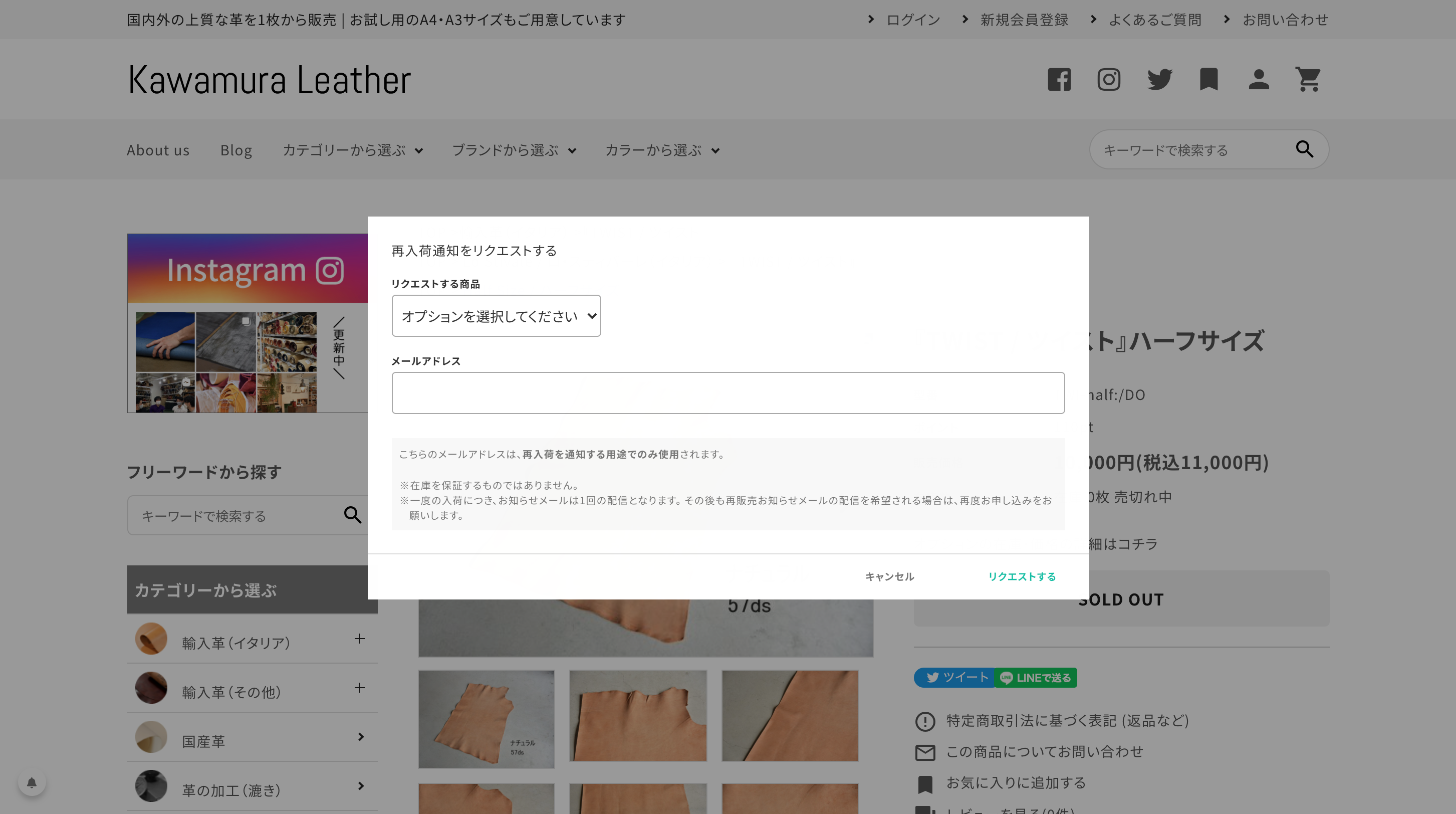Open the オプションを選択してください dropdown
The height and width of the screenshot is (814, 1456).
(496, 315)
